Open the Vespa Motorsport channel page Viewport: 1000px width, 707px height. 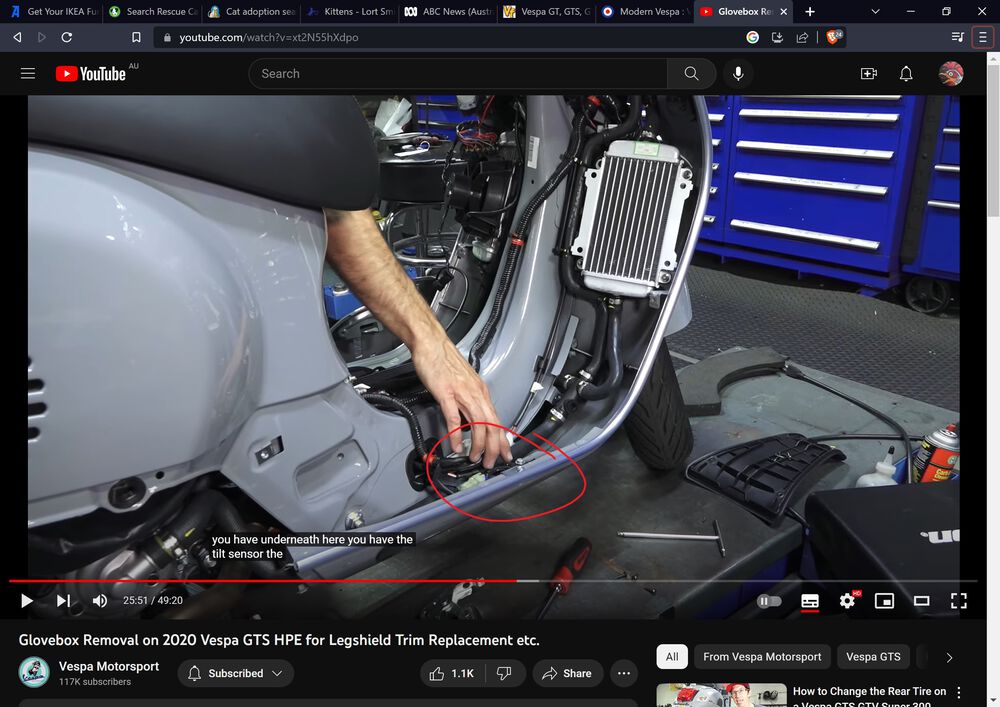(x=108, y=666)
